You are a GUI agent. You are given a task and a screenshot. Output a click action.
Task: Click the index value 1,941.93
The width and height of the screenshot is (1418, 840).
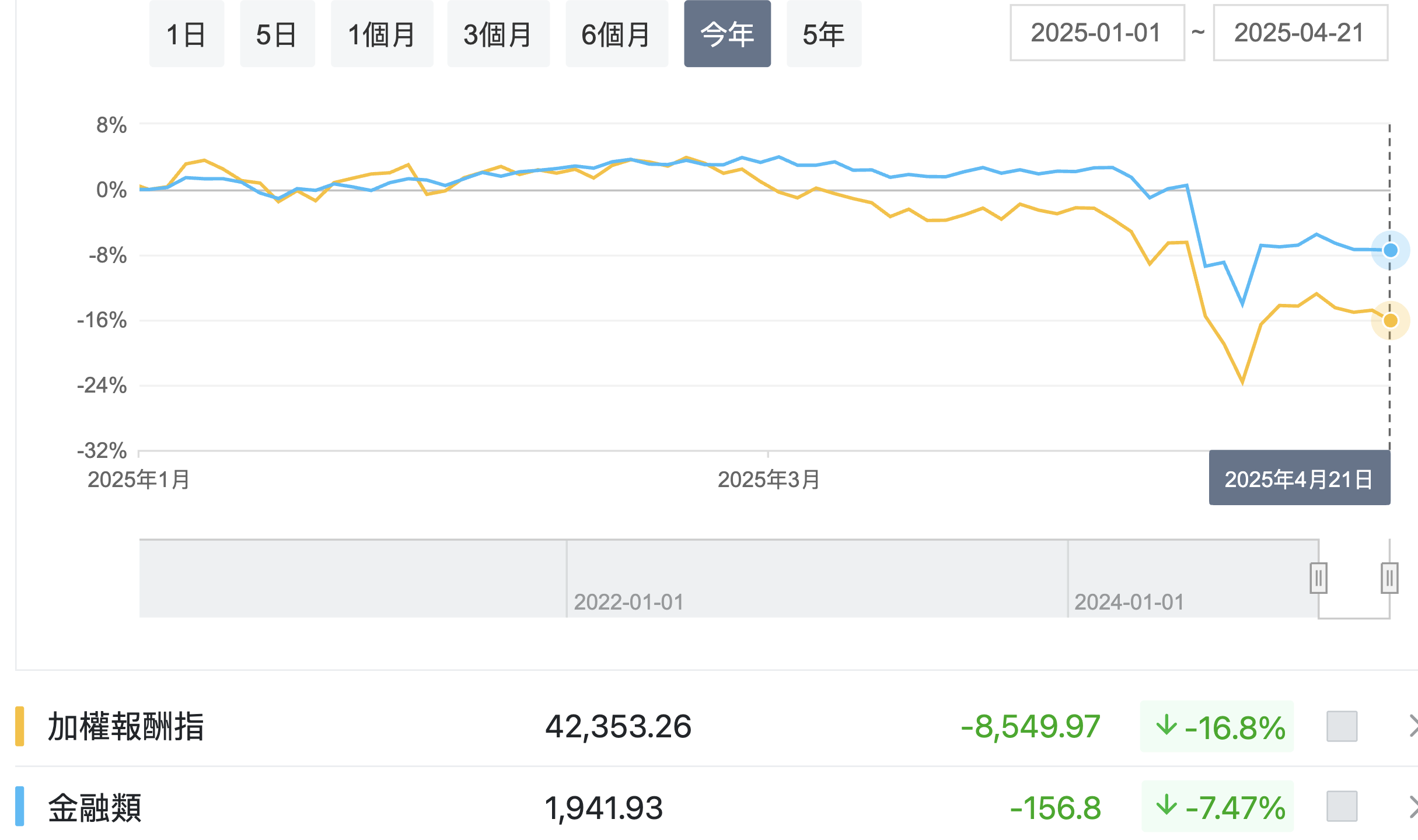click(x=604, y=808)
